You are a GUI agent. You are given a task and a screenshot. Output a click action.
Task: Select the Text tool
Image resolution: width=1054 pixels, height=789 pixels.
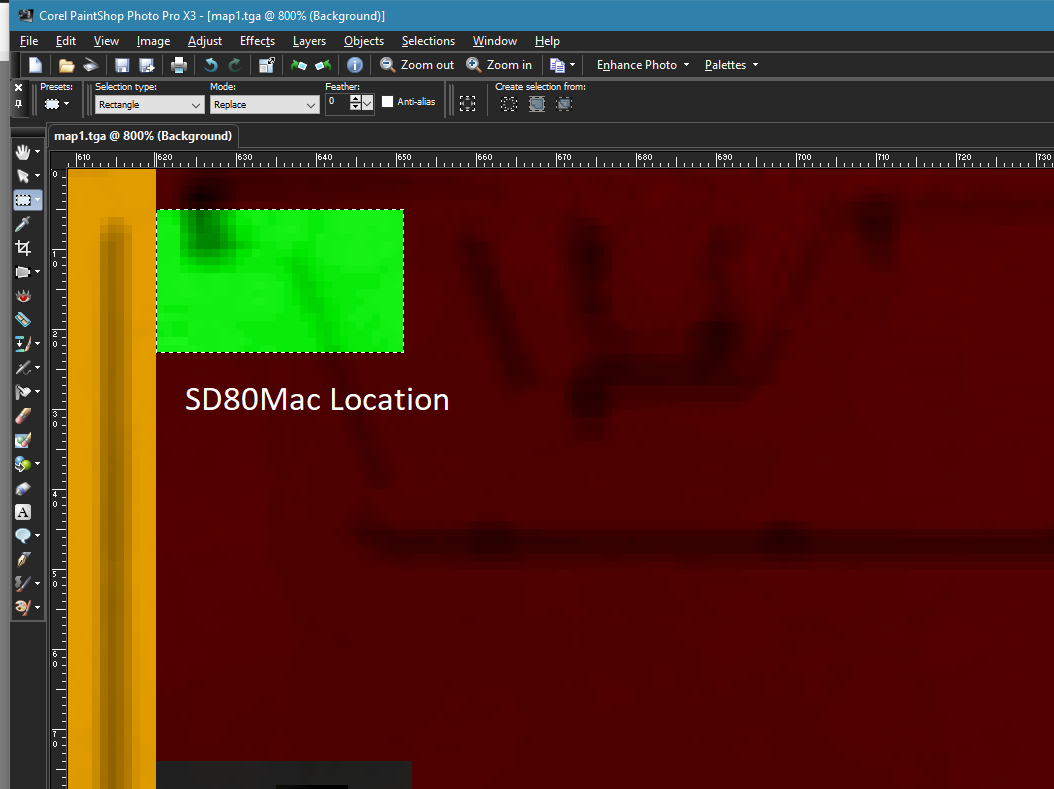tap(23, 512)
